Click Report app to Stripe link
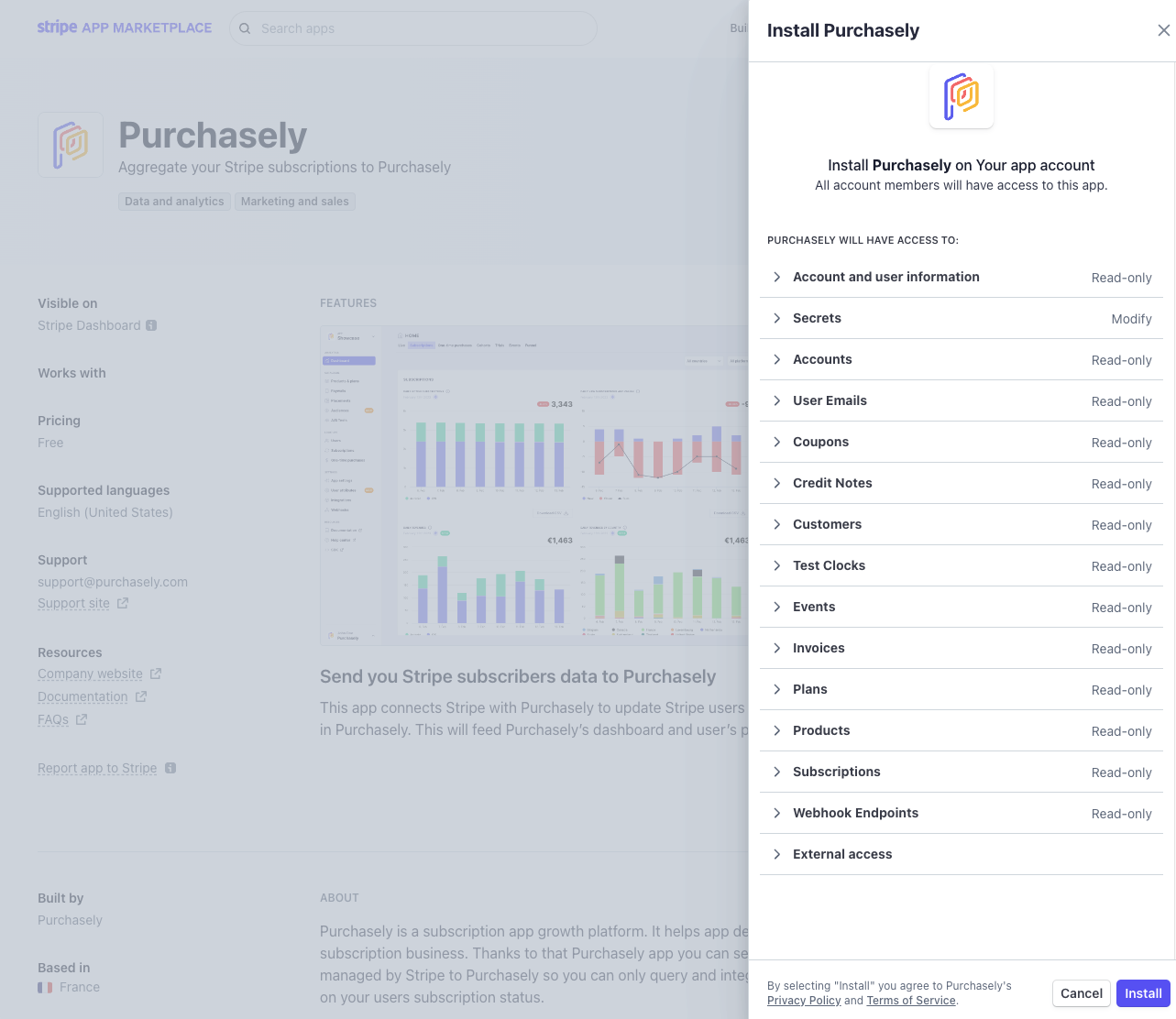 click(97, 768)
